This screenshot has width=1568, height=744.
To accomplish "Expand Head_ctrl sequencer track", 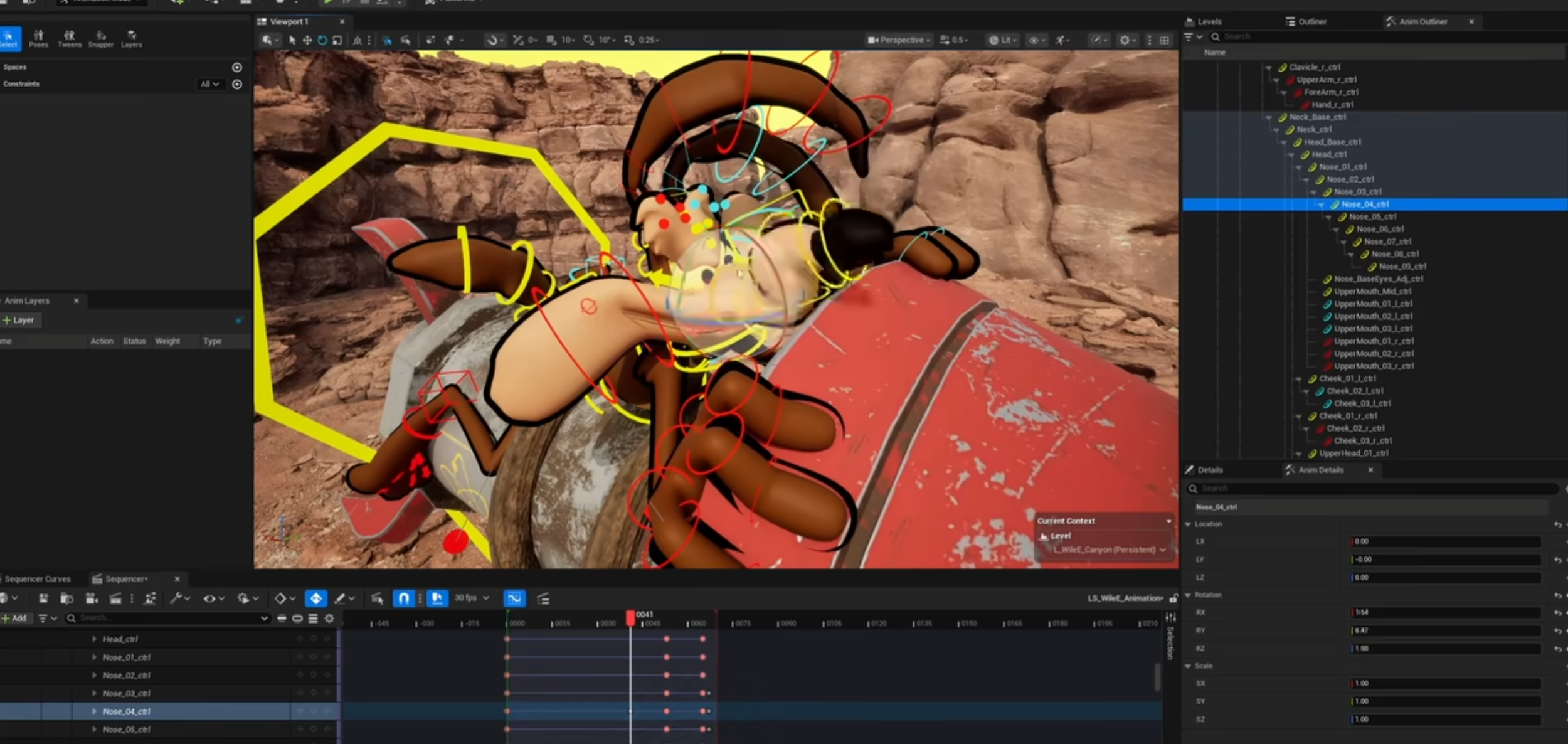I will 94,639.
